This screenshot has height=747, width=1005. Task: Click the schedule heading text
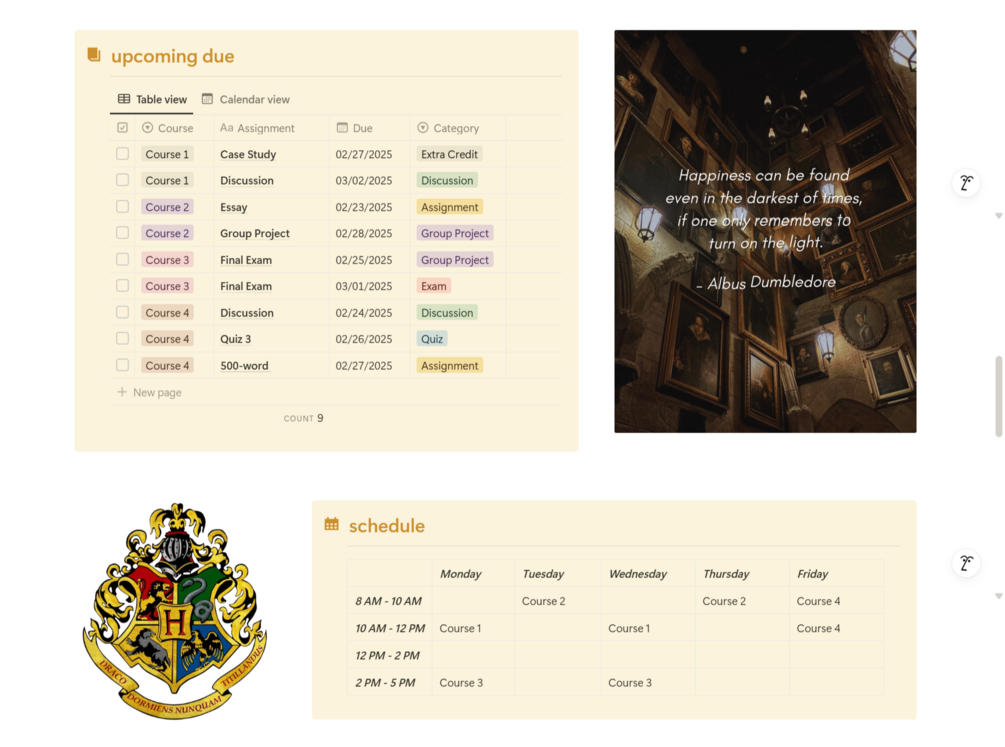(x=386, y=525)
